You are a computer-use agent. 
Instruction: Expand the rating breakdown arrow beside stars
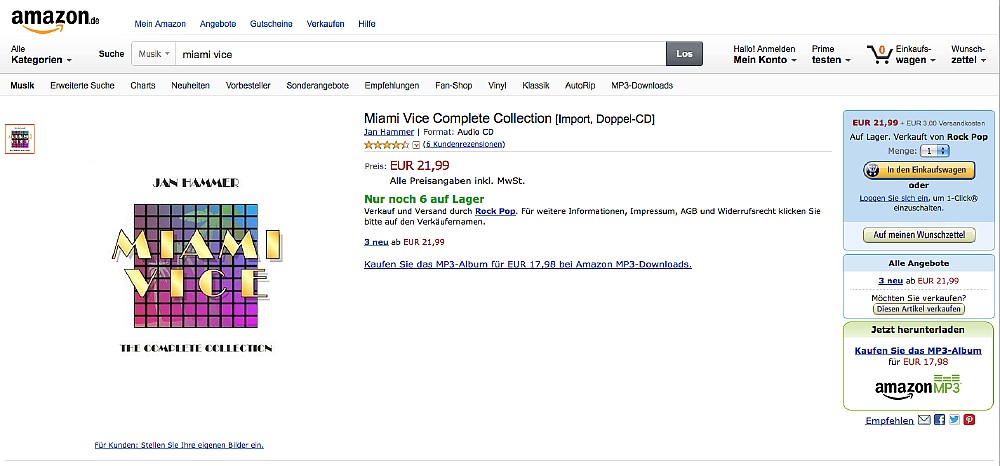[416, 145]
